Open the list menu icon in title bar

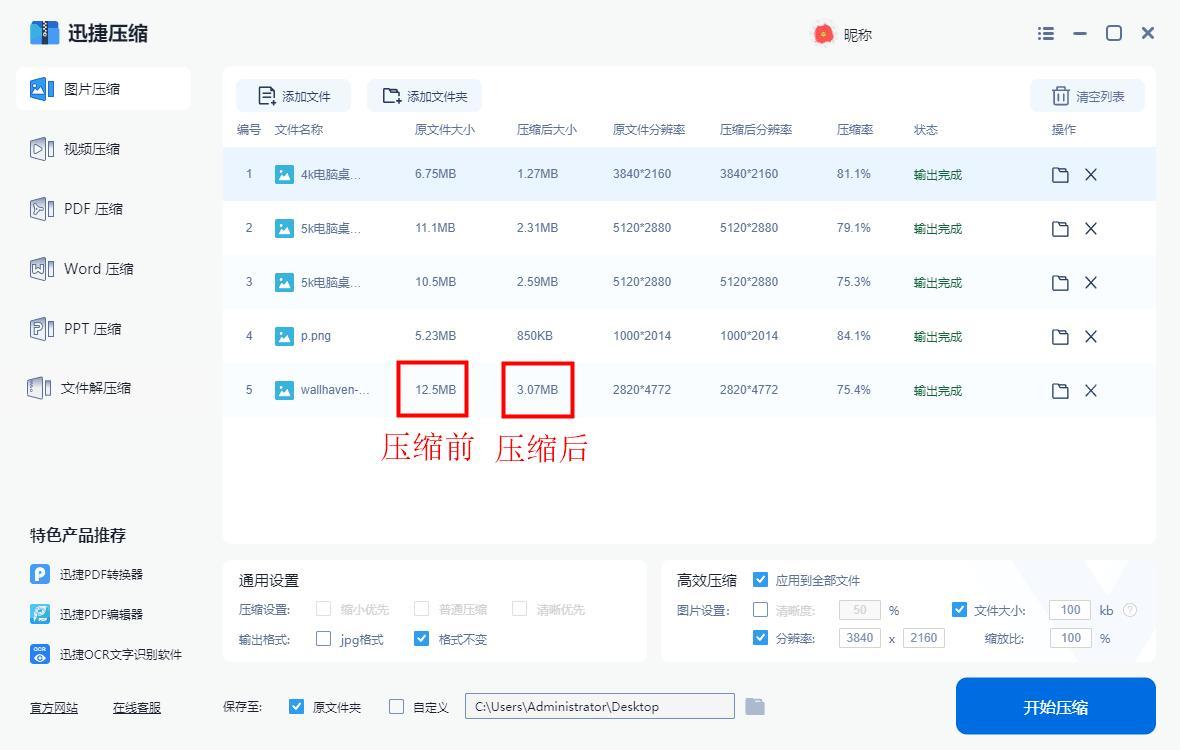[1046, 33]
